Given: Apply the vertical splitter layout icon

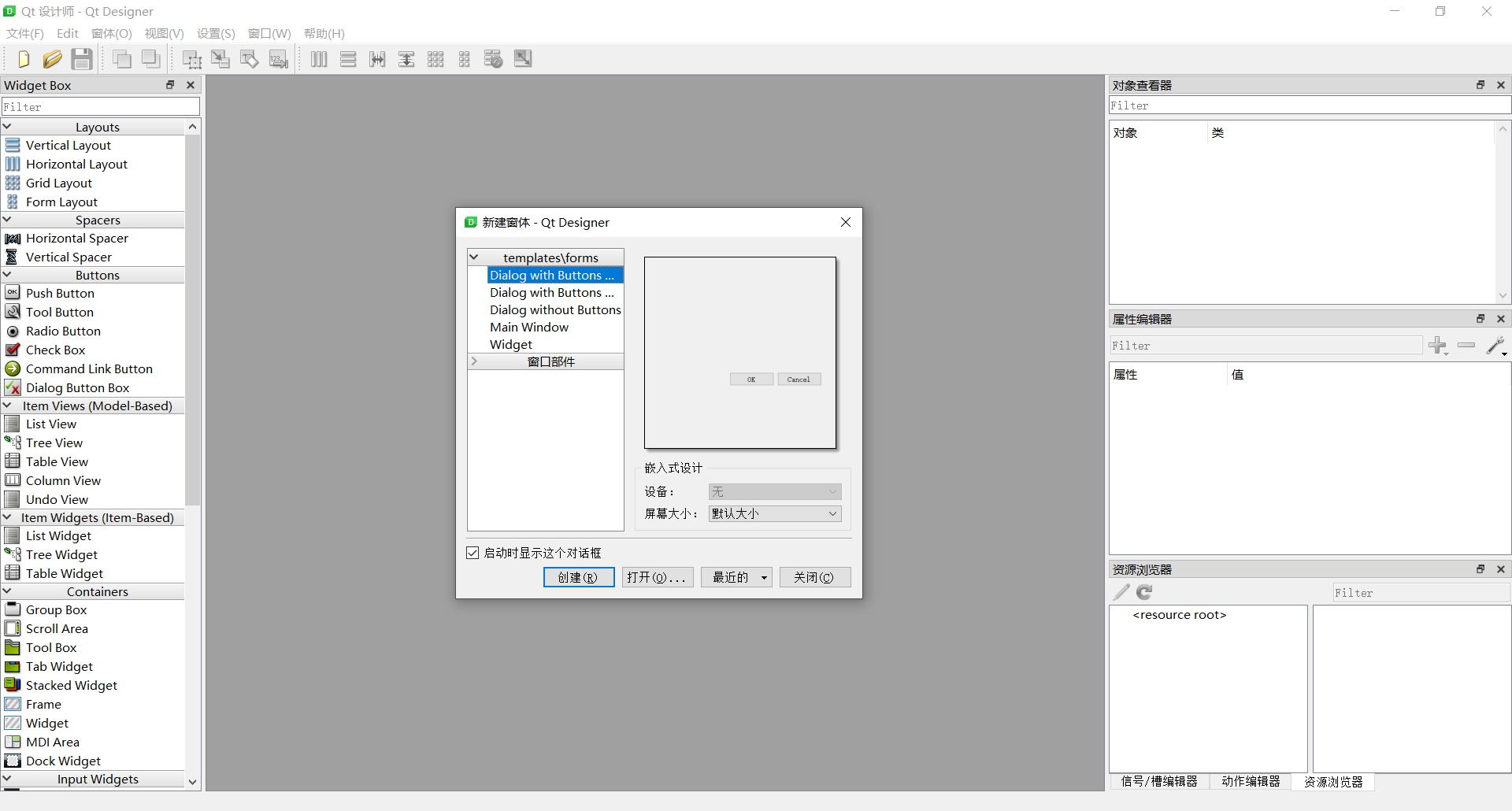Looking at the screenshot, I should point(406,59).
